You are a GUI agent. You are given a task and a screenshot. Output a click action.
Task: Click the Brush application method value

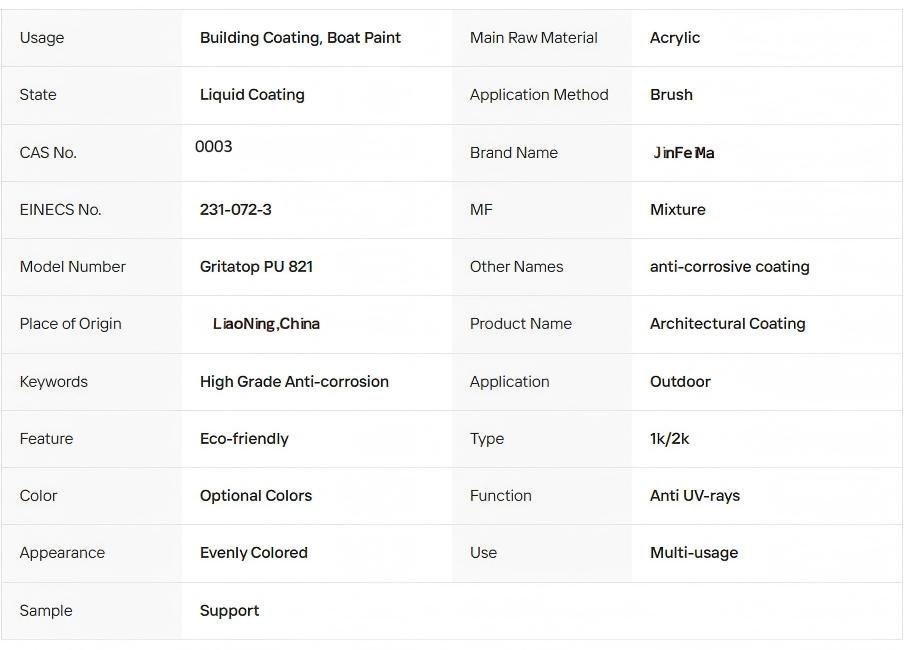671,95
